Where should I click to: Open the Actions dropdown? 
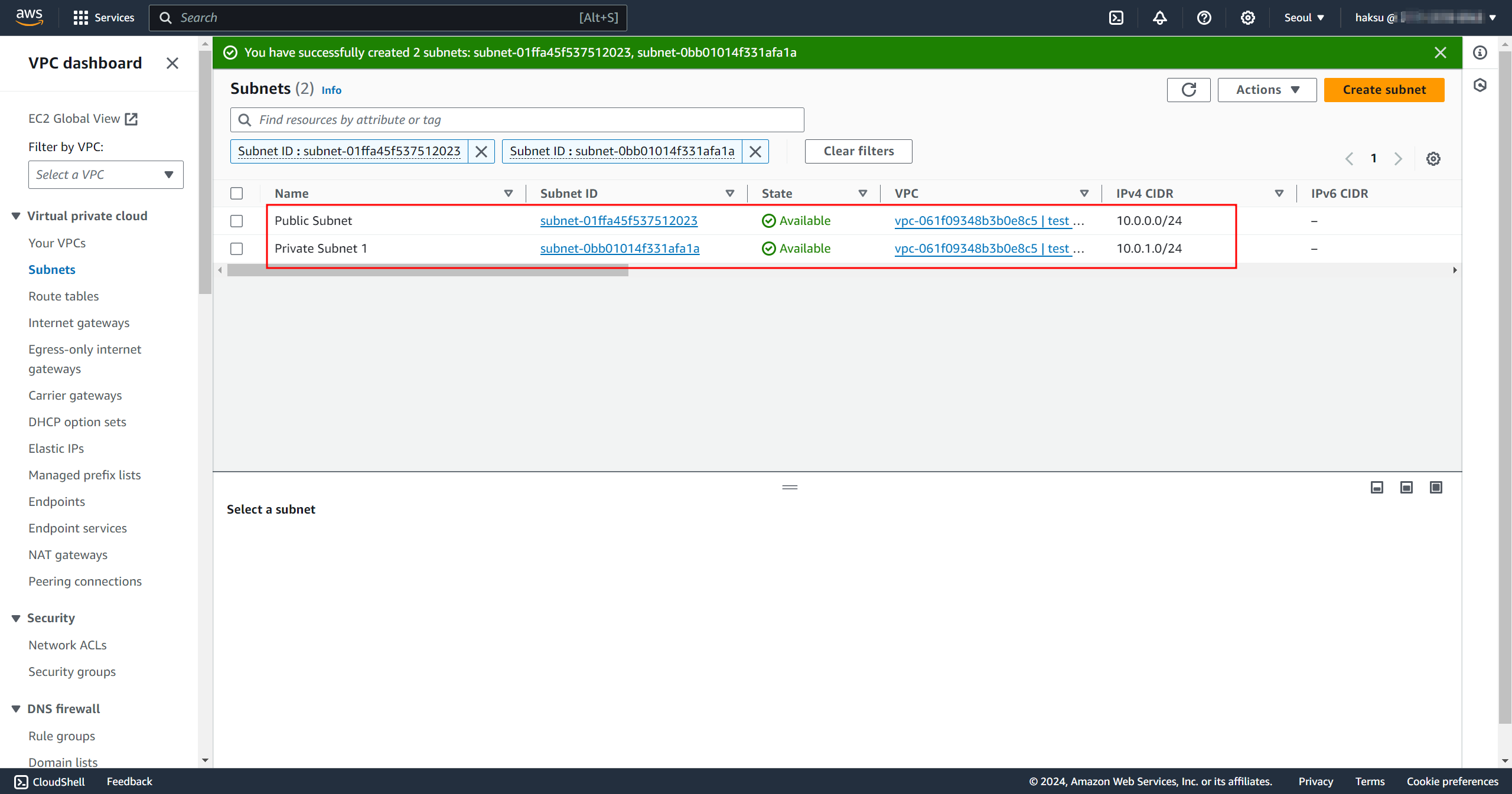coord(1267,90)
